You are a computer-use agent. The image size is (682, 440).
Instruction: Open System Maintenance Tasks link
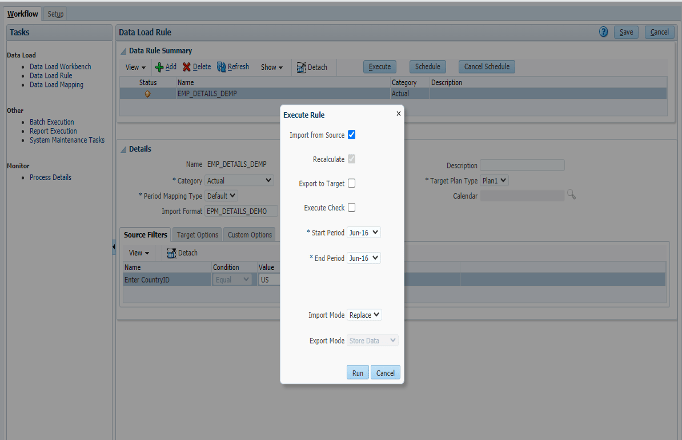[x=67, y=140]
